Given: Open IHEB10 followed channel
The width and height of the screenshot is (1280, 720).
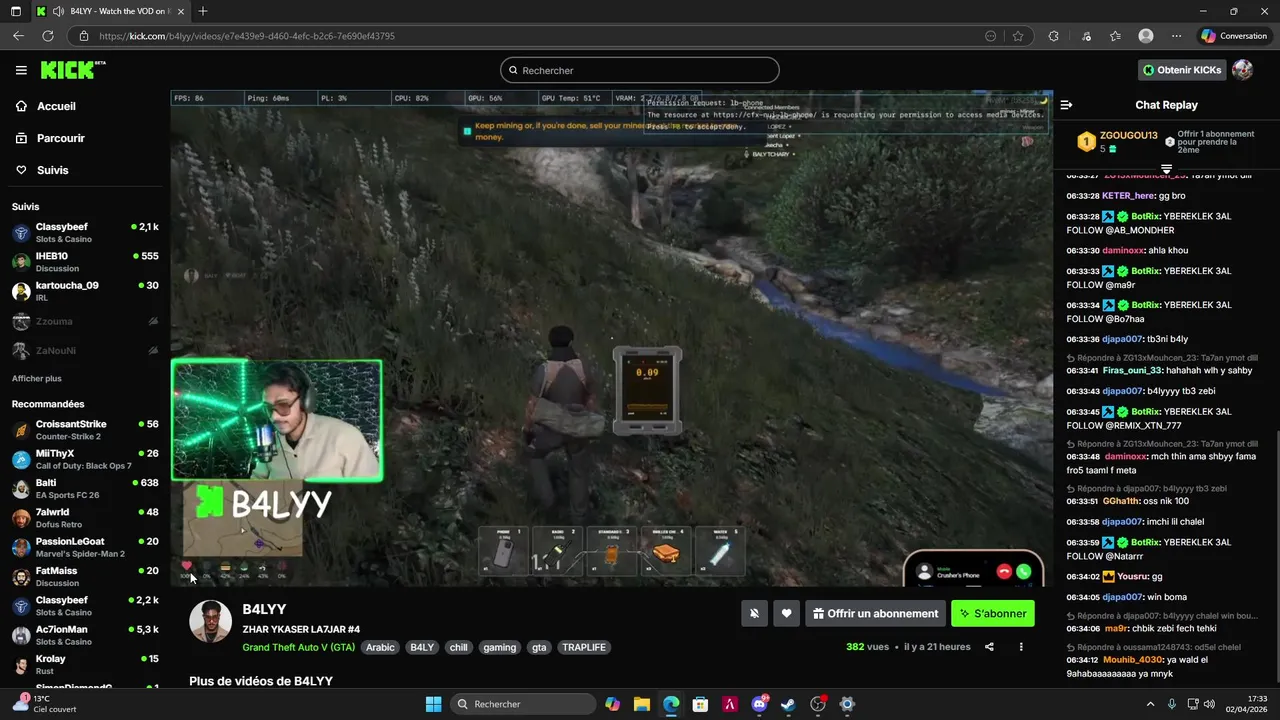Looking at the screenshot, I should [85, 262].
